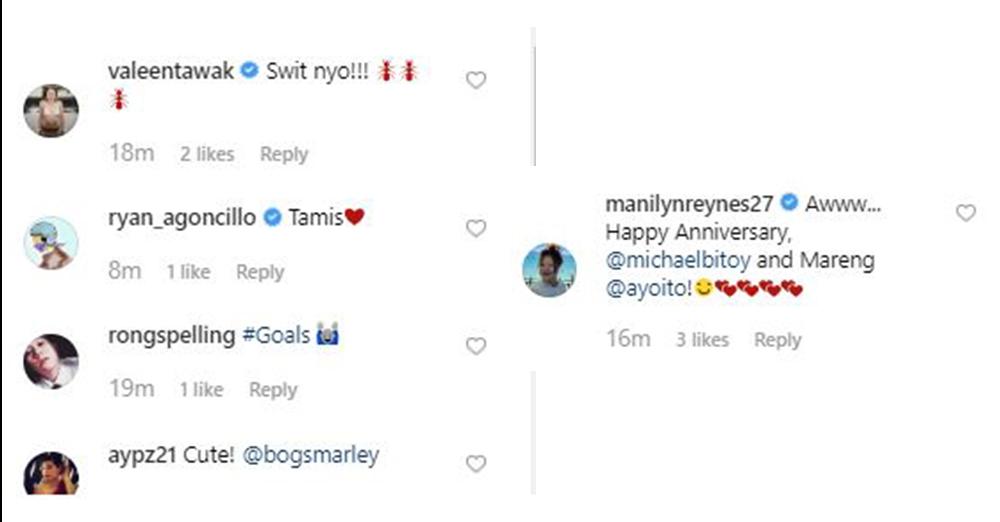Open the valeentawak username link
This screenshot has height=522, width=1000.
(170, 72)
